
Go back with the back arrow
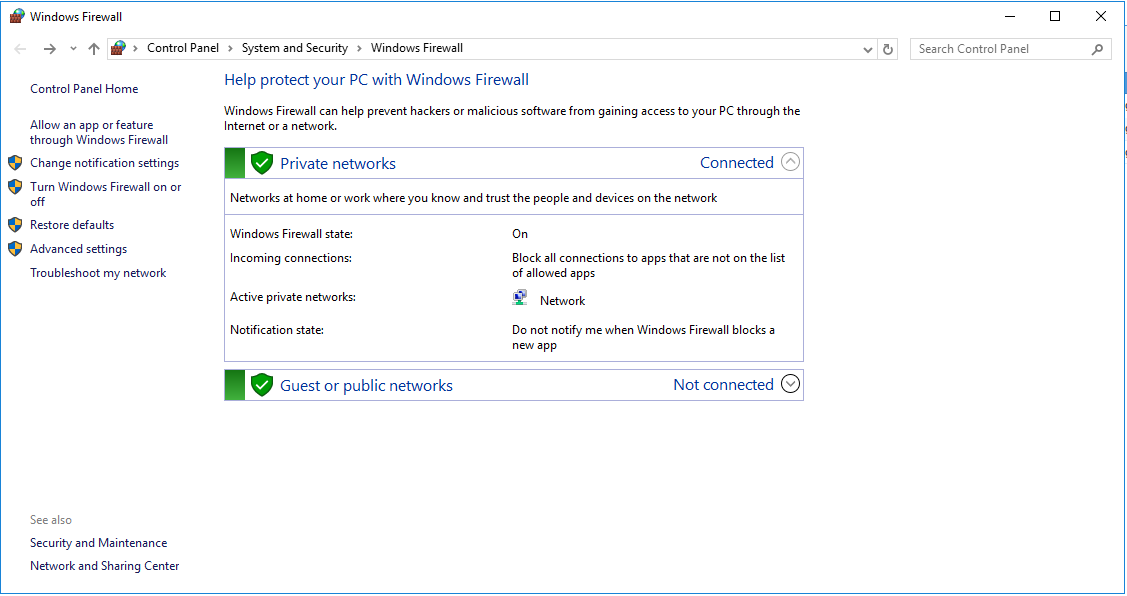point(20,49)
